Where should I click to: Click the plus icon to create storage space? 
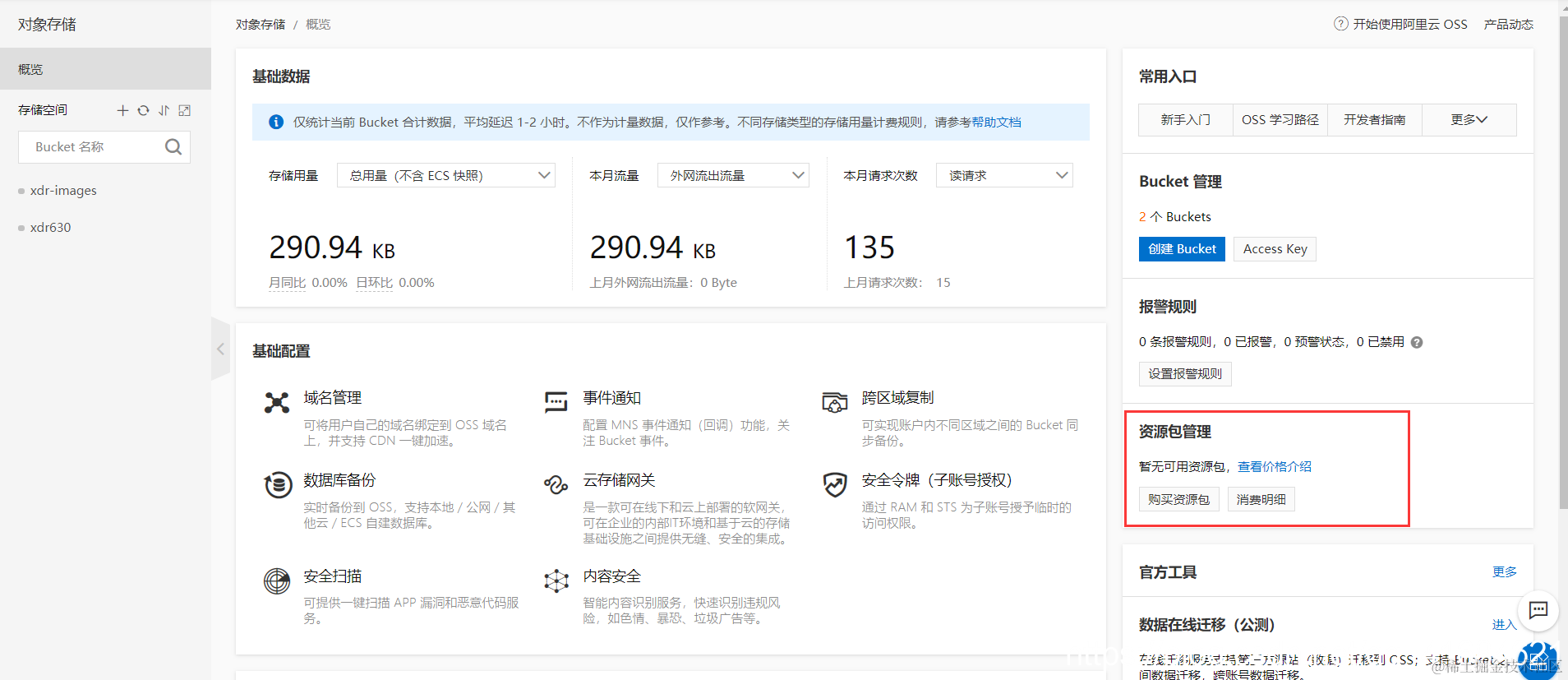[122, 110]
